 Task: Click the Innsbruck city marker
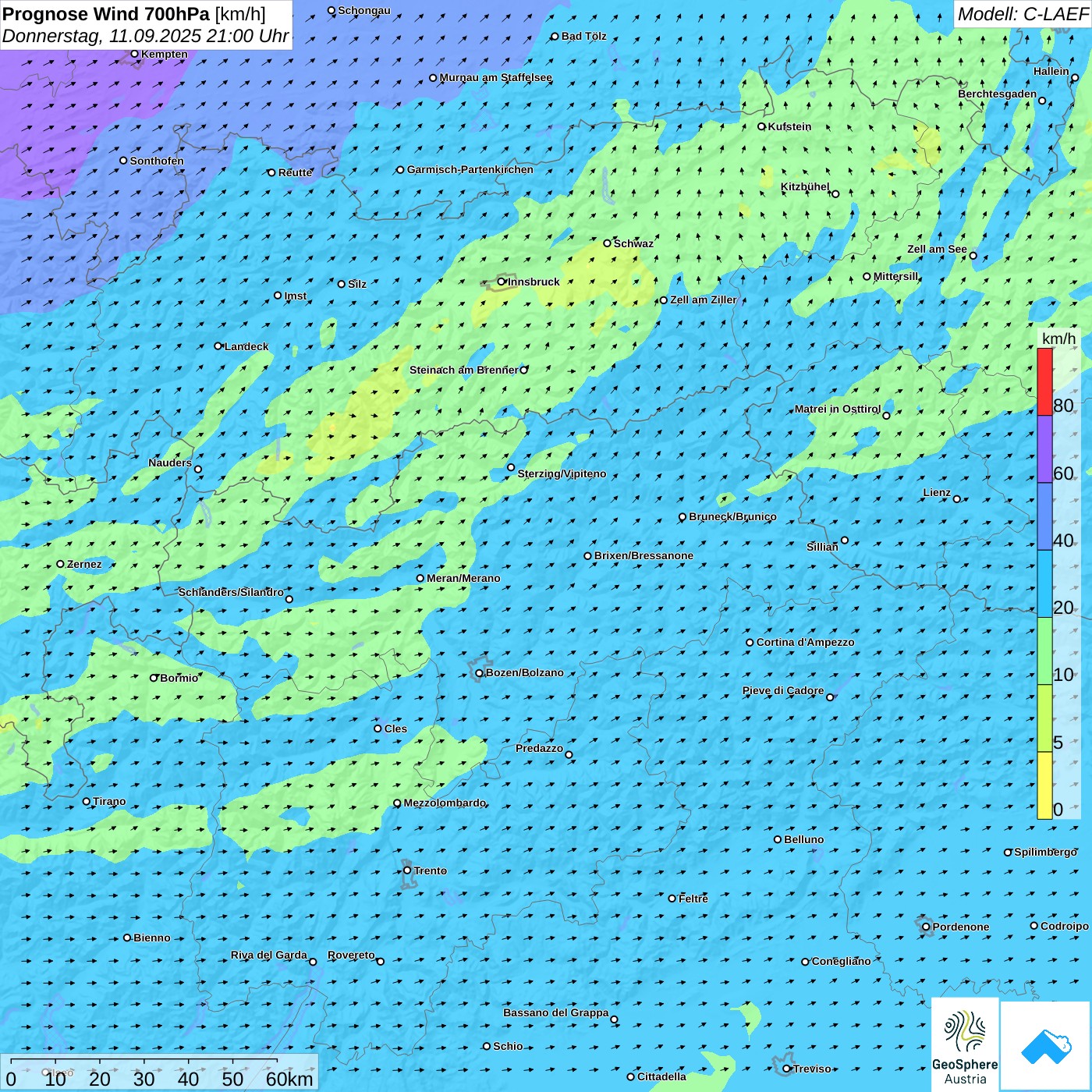[x=502, y=282]
